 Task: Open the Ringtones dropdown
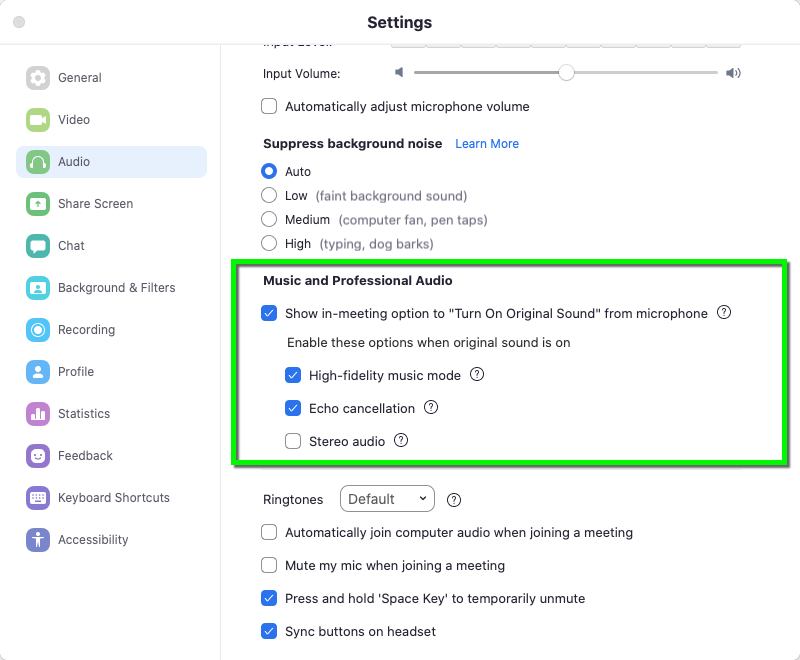(x=387, y=499)
